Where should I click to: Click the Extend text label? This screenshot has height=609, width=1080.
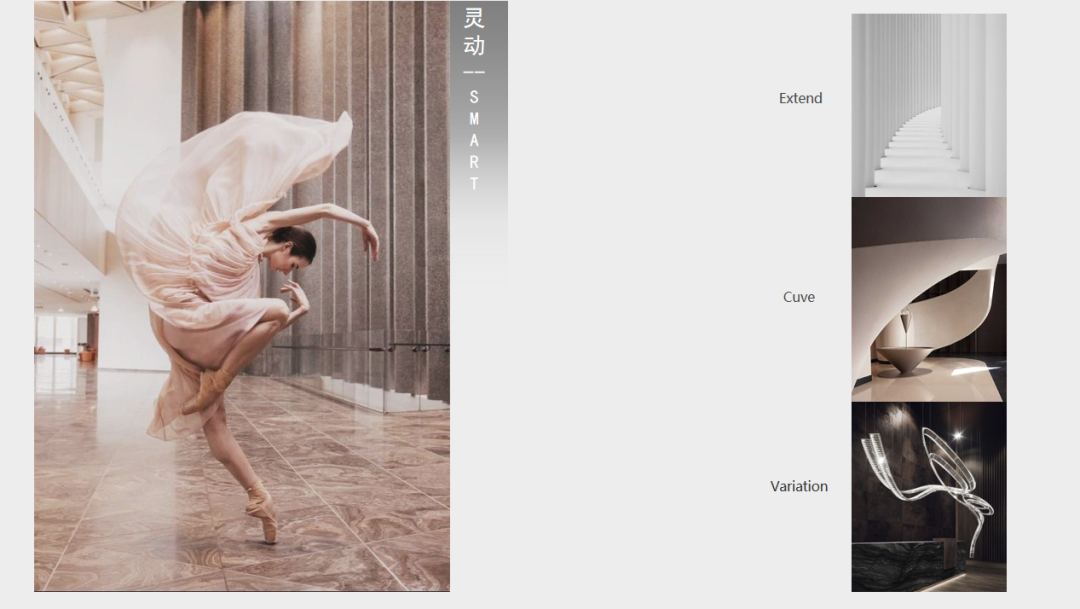pyautogui.click(x=800, y=98)
